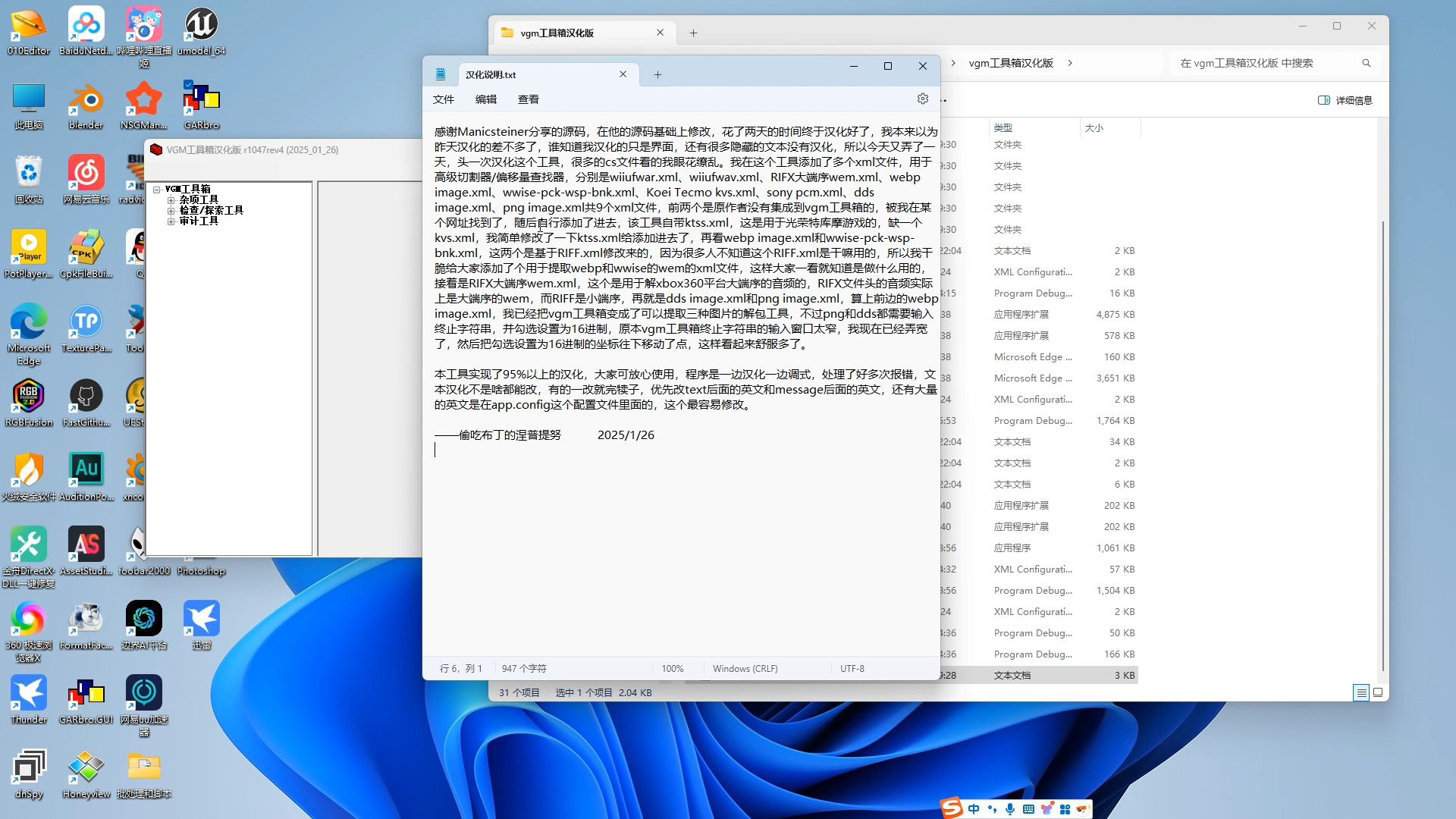1456x819 pixels.
Task: Select the 应用程序 row sized 1,061 KB
Action: (1039, 548)
